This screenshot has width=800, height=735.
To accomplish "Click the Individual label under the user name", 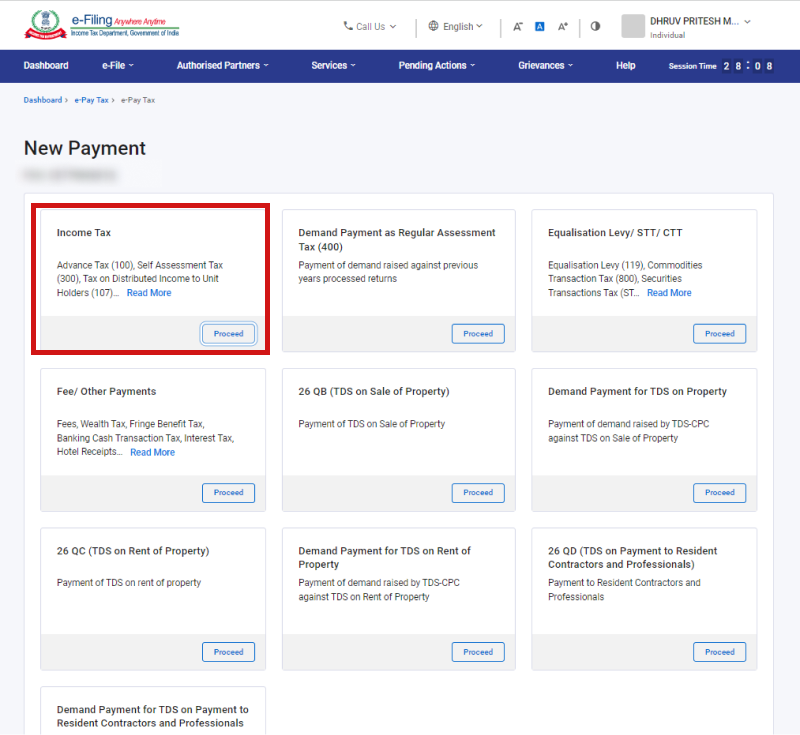I will point(667,35).
